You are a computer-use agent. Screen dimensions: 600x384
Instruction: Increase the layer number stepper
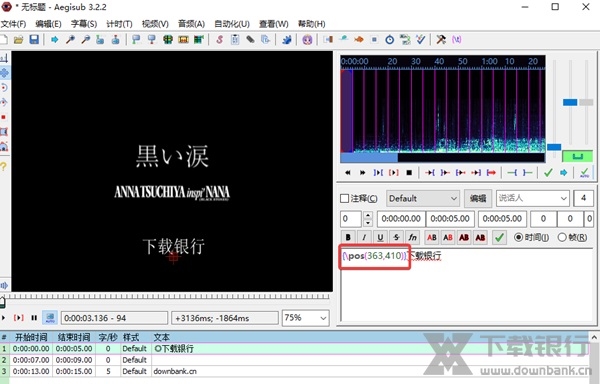click(x=367, y=215)
